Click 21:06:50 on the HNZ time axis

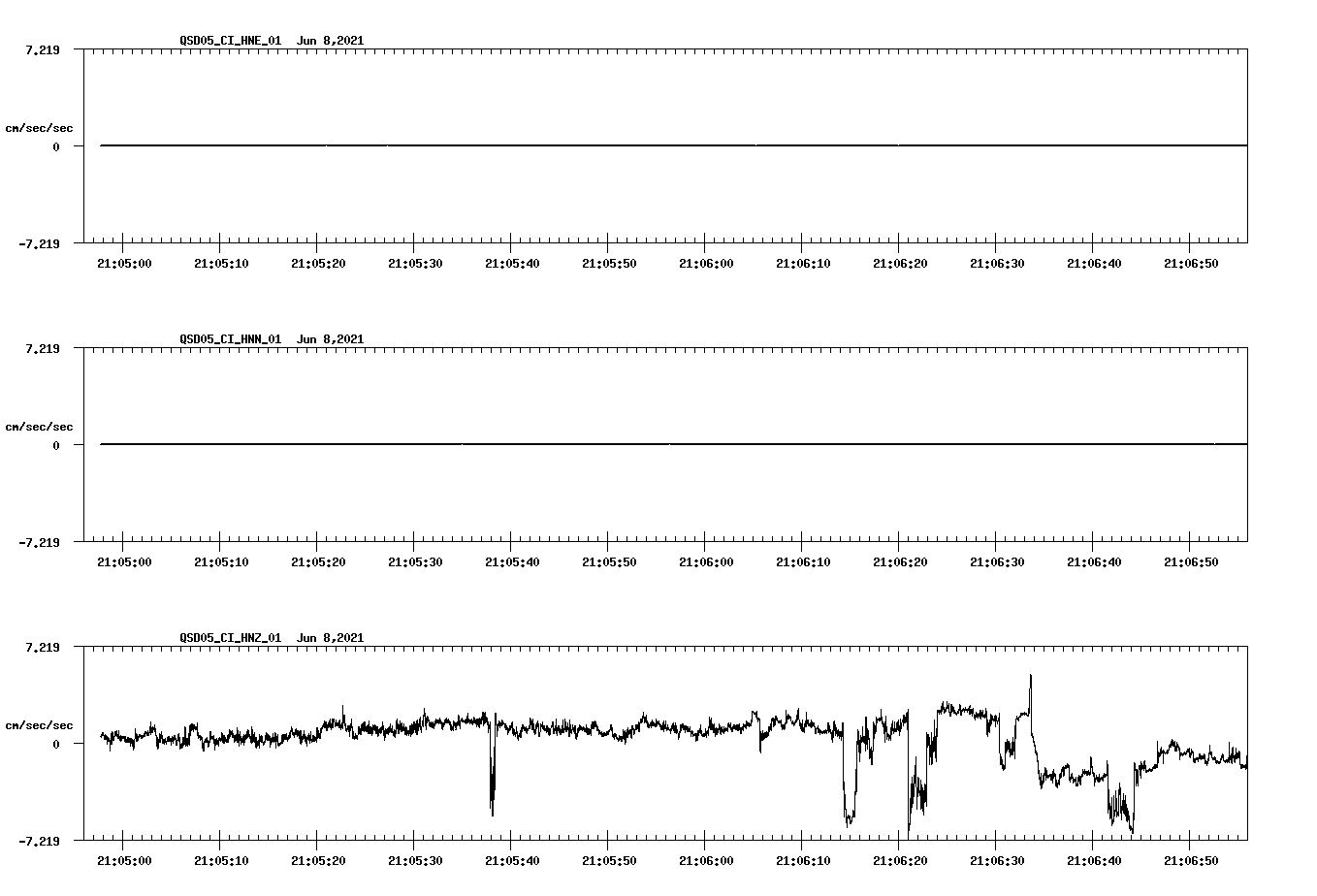(1191, 860)
